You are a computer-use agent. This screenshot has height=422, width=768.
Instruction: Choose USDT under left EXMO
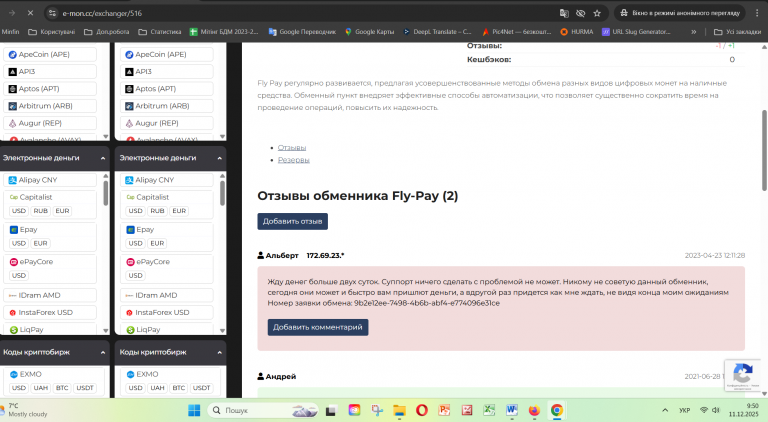(84, 388)
